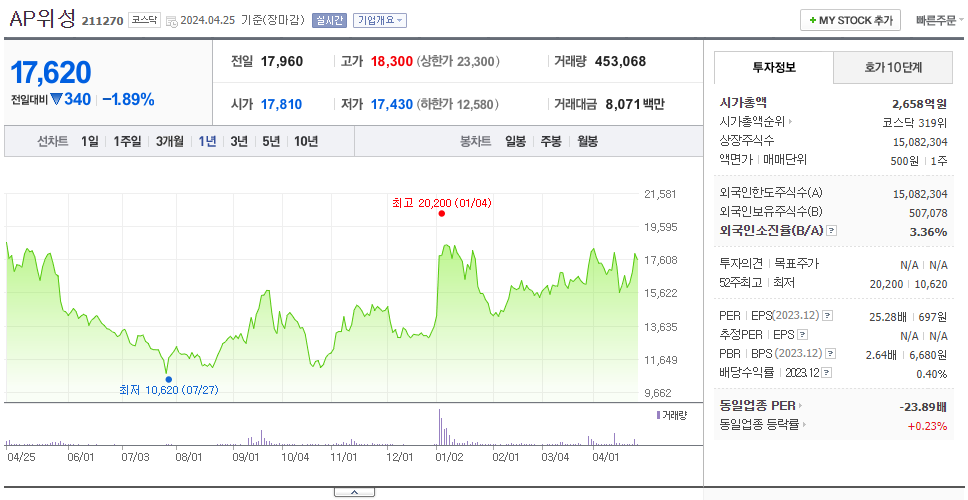Viewport: 968px width, 500px height.
Task: Open the 기업개요 dropdown
Action: (x=380, y=20)
